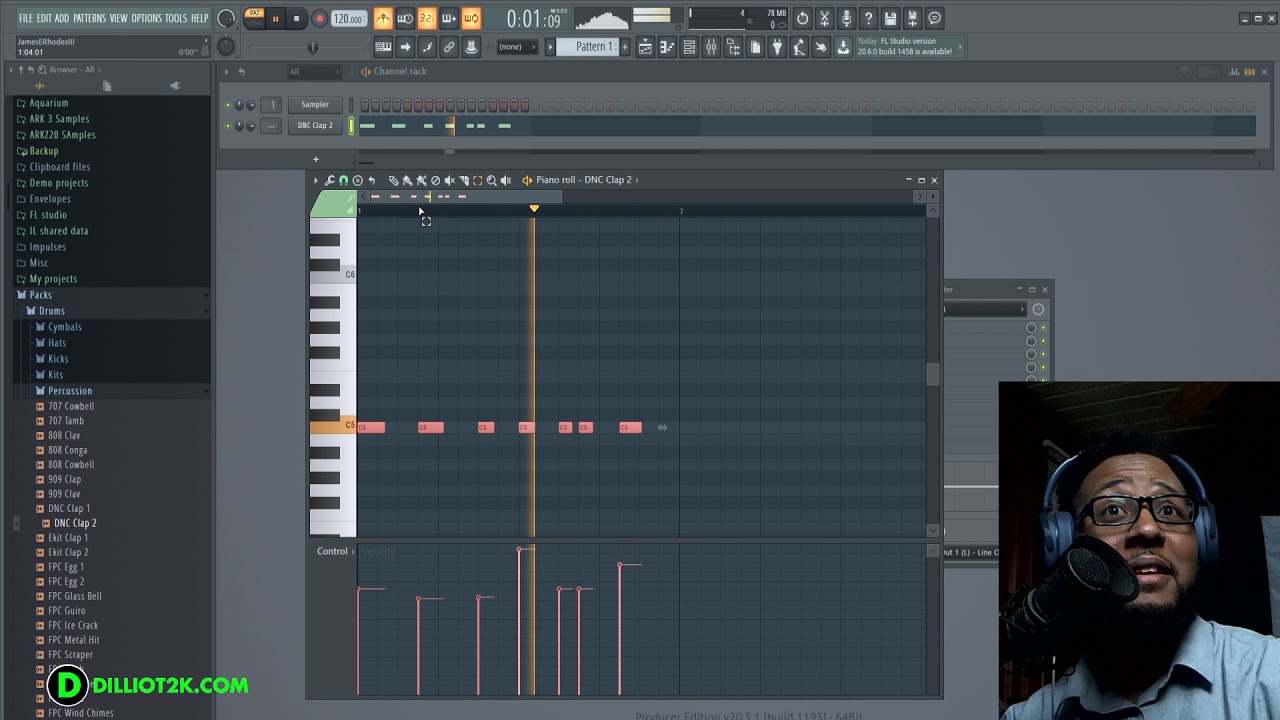Pause playback with the pause button
This screenshot has height=720, width=1280.
(275, 18)
